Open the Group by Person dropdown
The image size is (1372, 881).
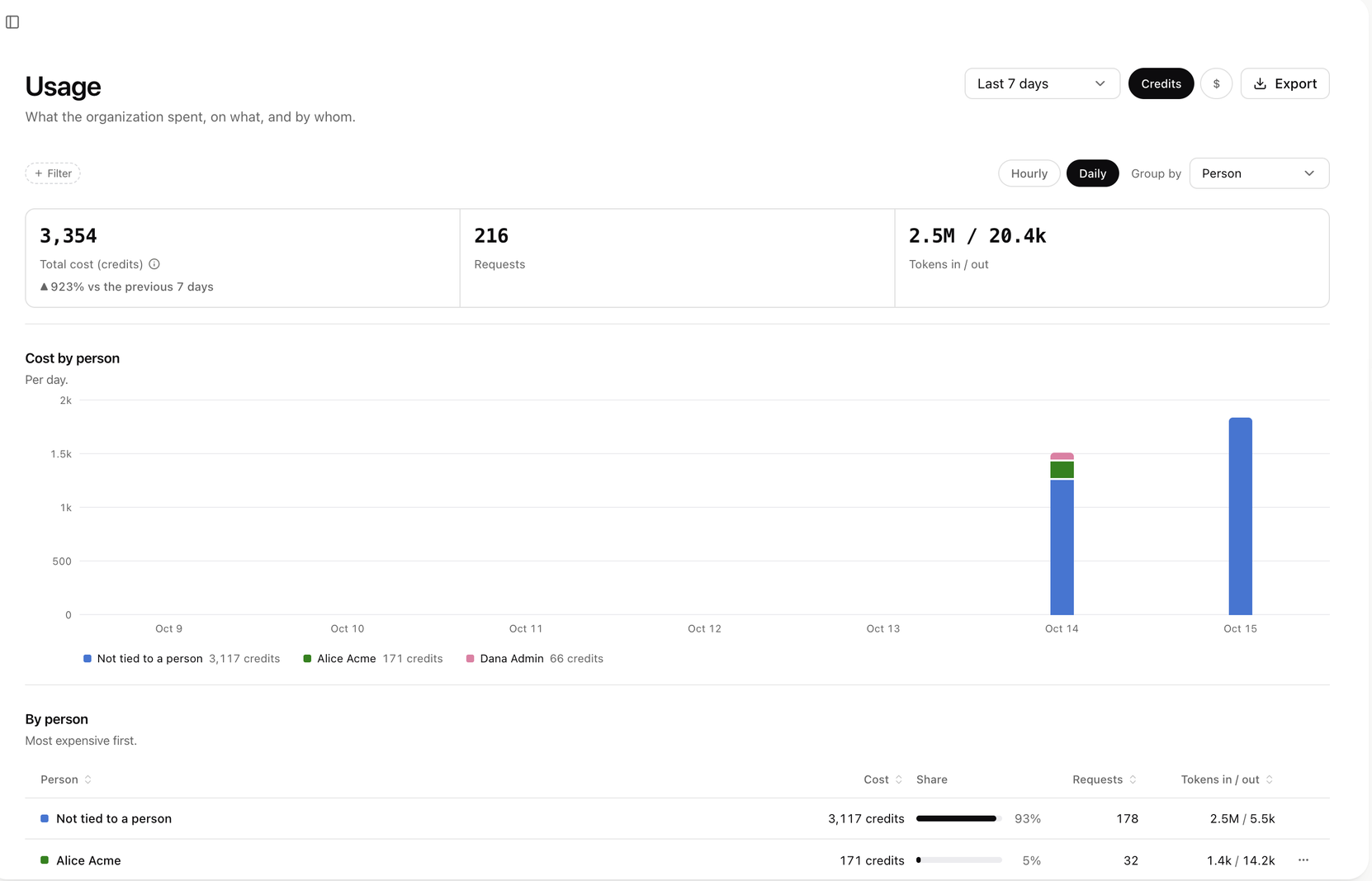coord(1259,173)
